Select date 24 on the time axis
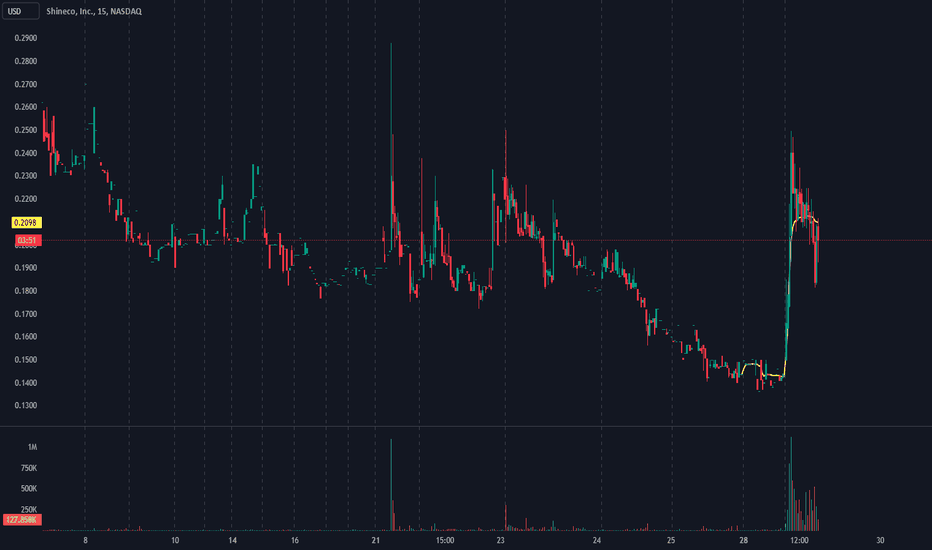 point(597,540)
